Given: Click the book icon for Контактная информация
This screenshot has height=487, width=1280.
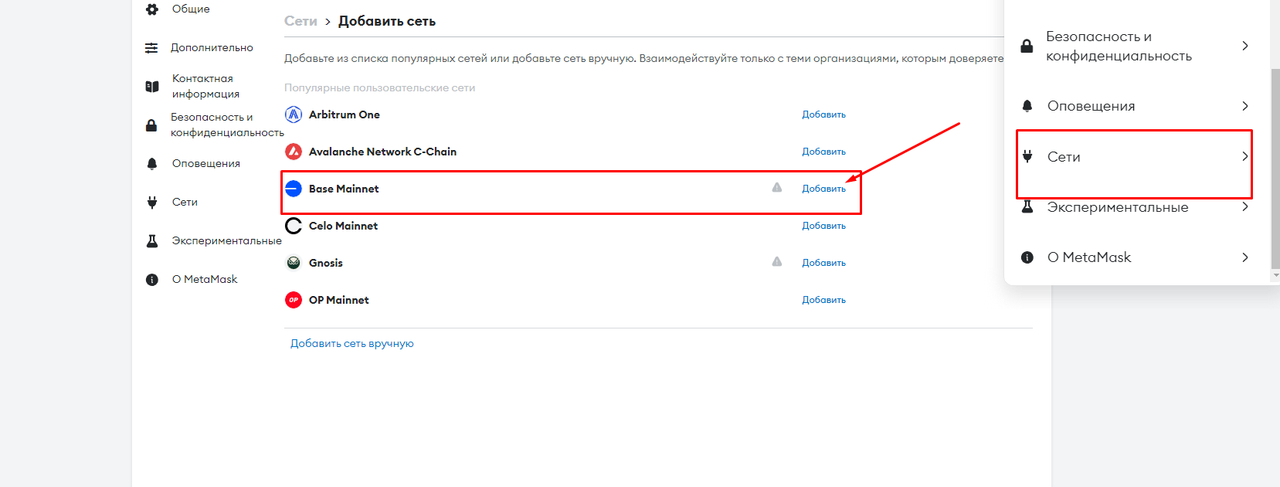Looking at the screenshot, I should tap(152, 86).
